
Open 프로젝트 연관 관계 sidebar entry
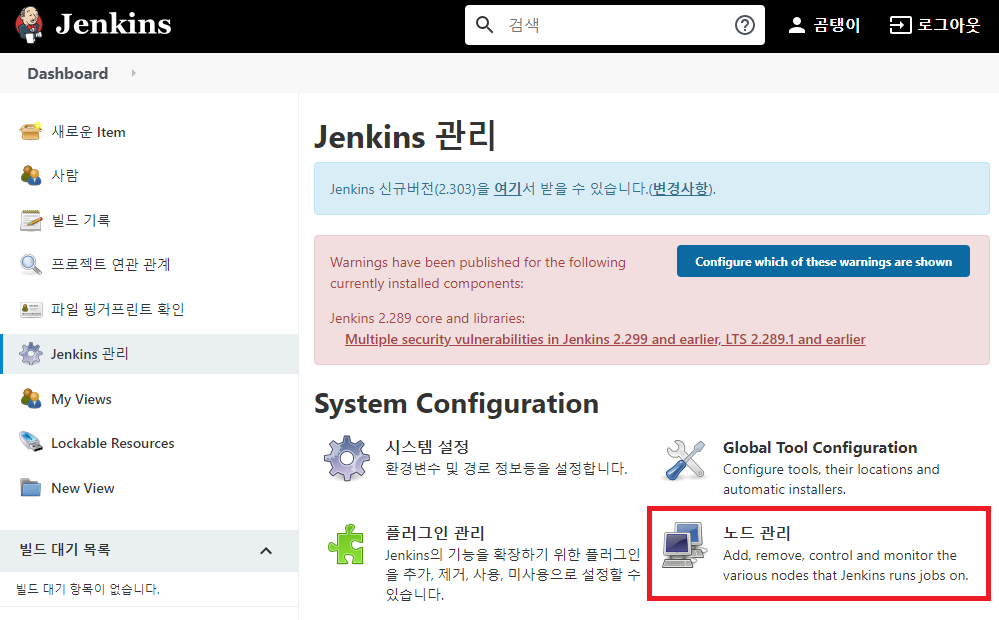111,264
